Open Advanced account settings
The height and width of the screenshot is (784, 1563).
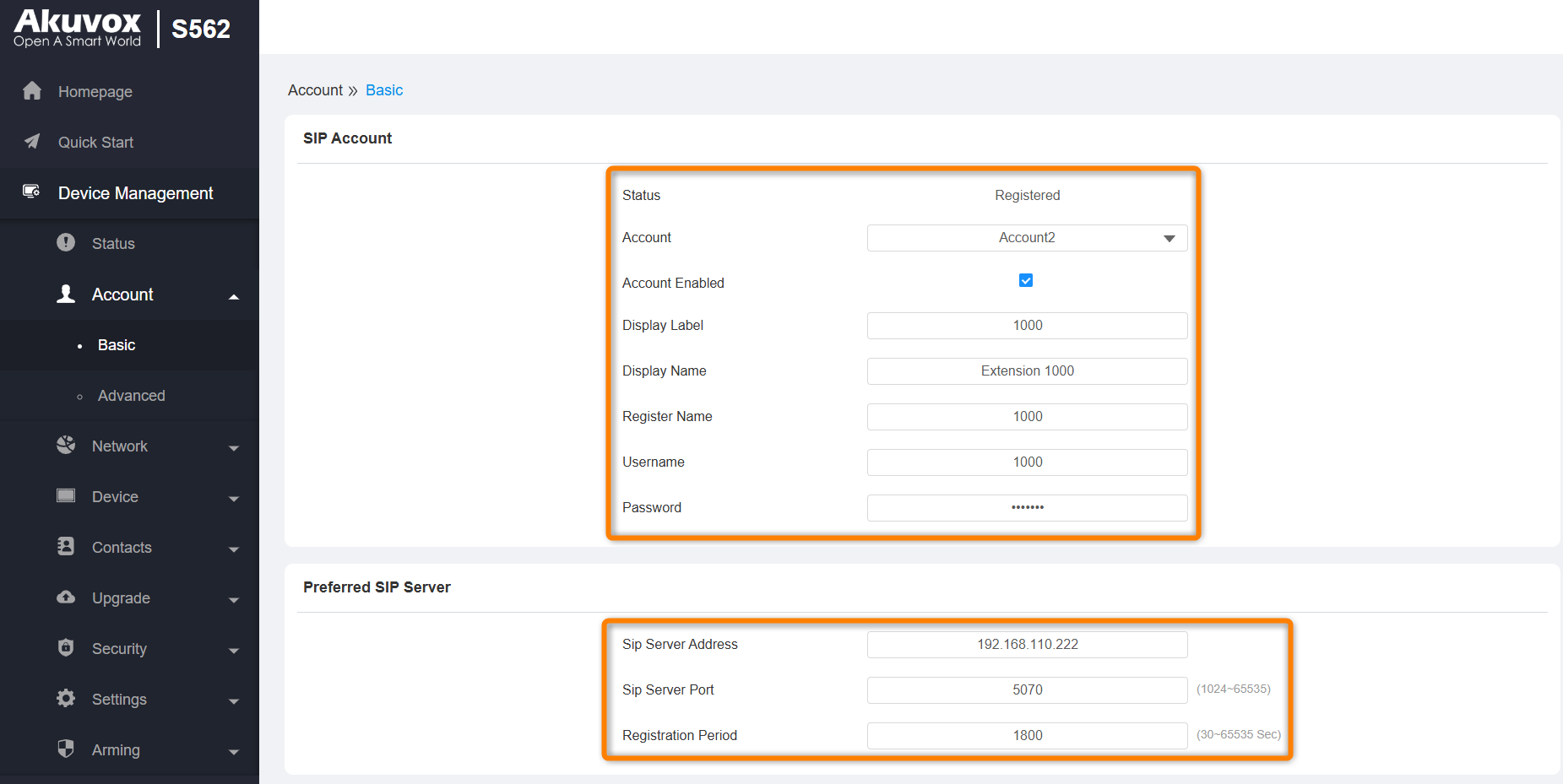point(129,395)
